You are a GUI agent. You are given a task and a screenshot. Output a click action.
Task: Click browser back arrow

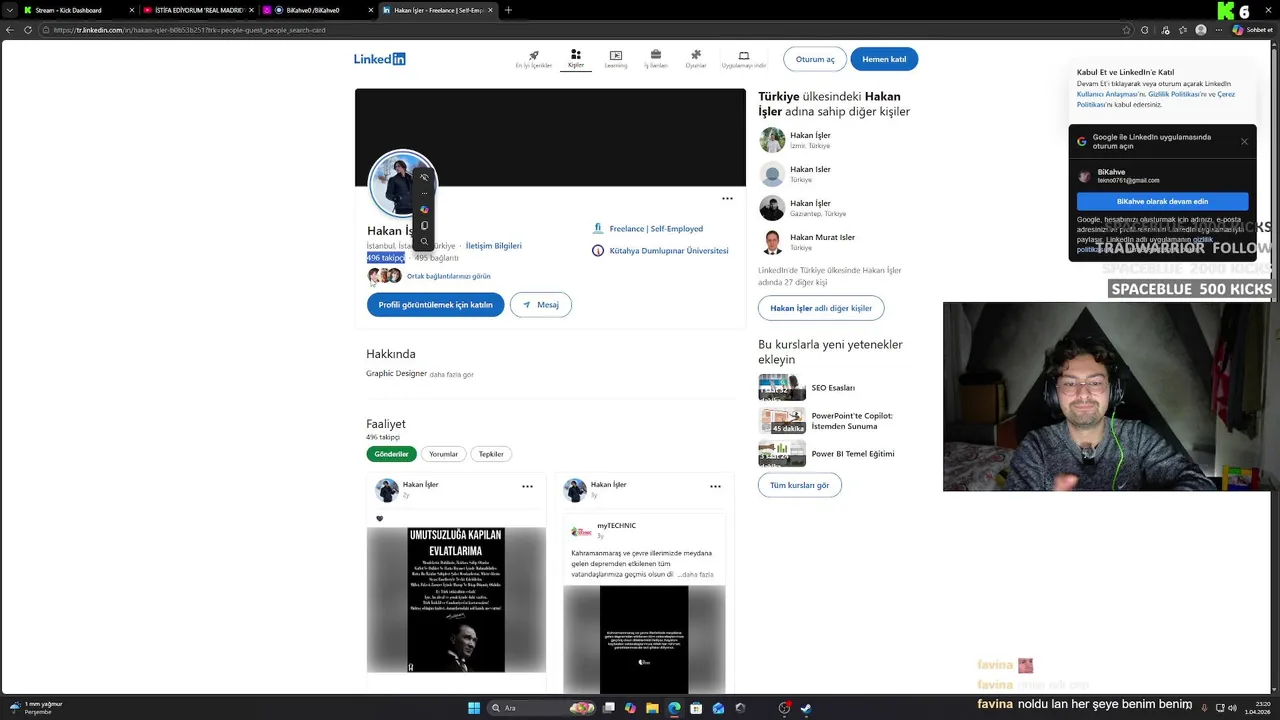click(x=10, y=30)
